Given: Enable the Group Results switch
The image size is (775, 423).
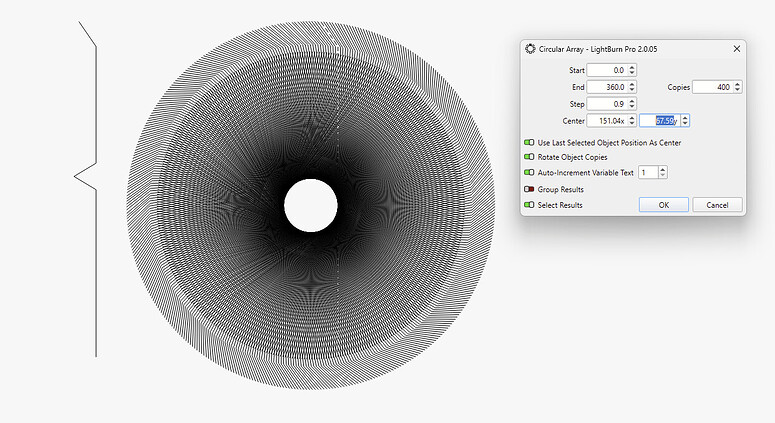Looking at the screenshot, I should pyautogui.click(x=529, y=189).
